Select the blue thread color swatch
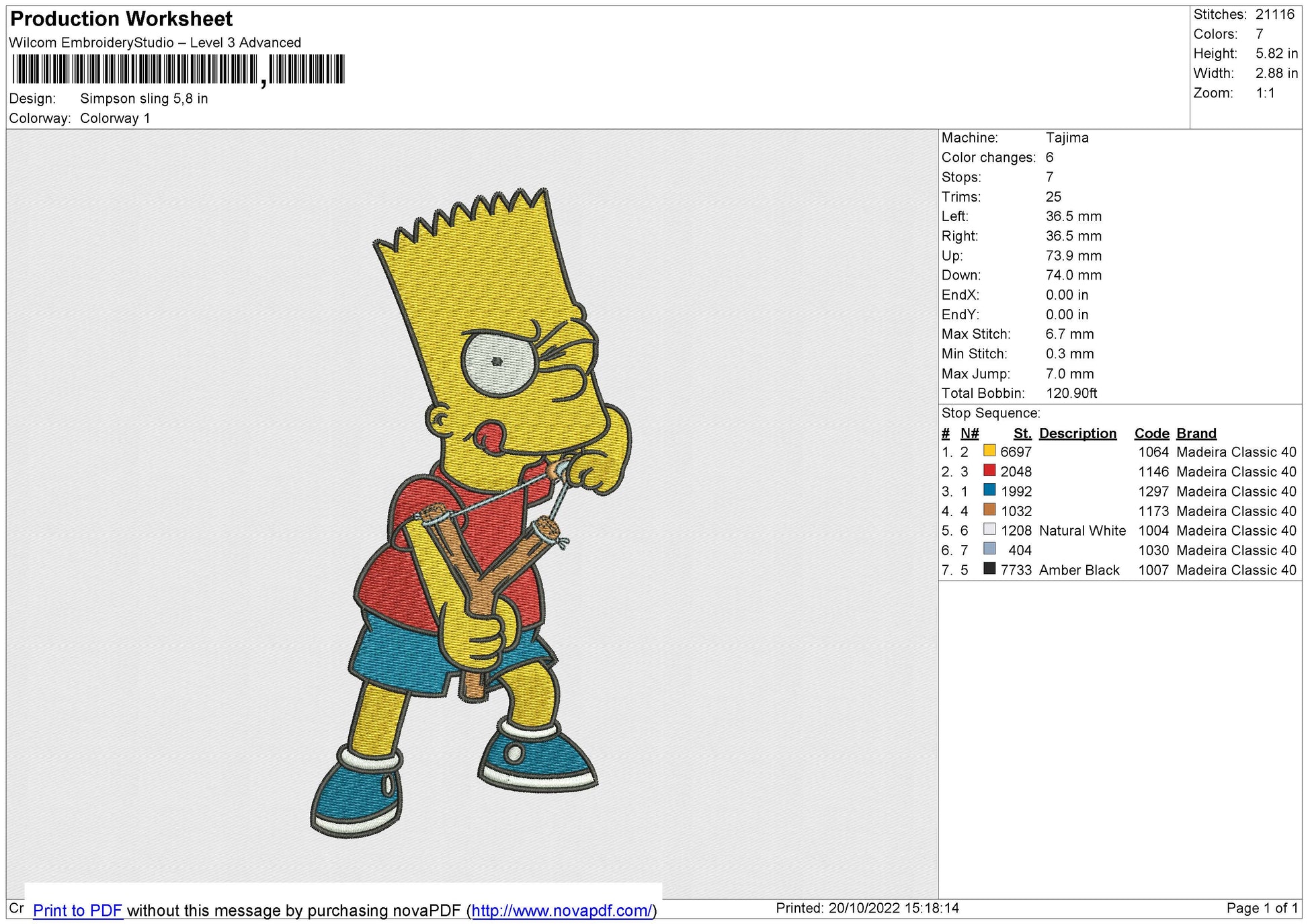This screenshot has height=924, width=1308. (989, 490)
